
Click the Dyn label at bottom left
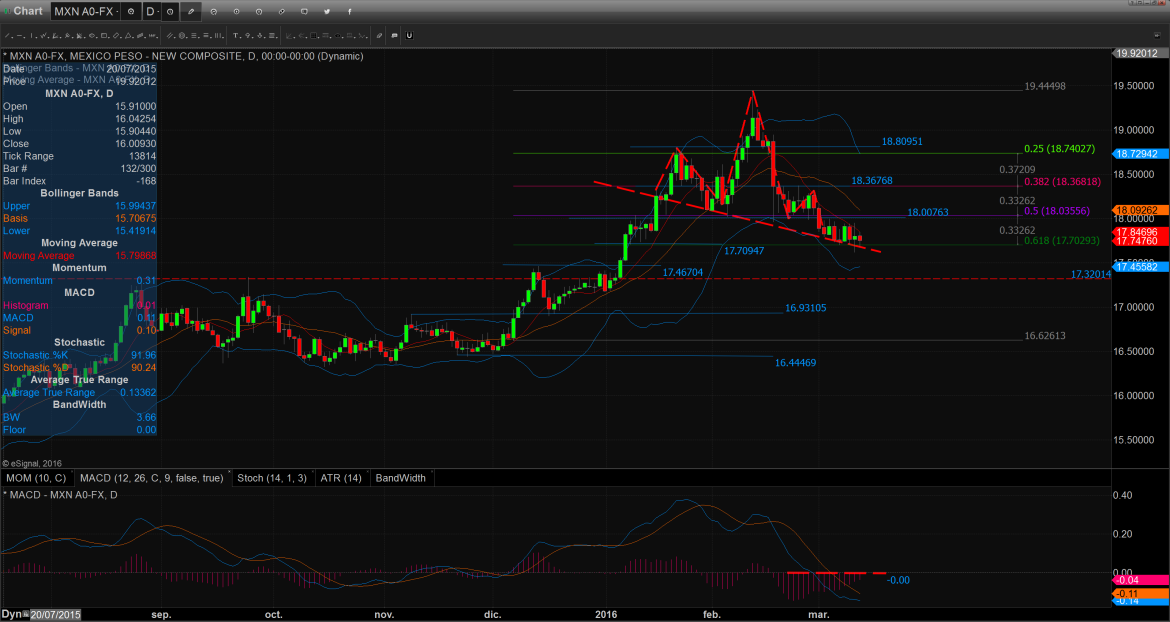tap(10, 615)
